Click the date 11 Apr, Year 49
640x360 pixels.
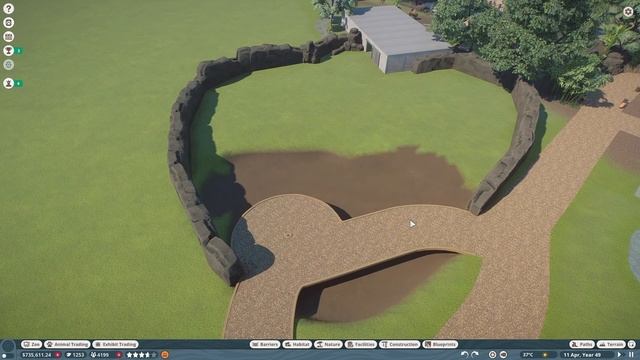(582, 355)
